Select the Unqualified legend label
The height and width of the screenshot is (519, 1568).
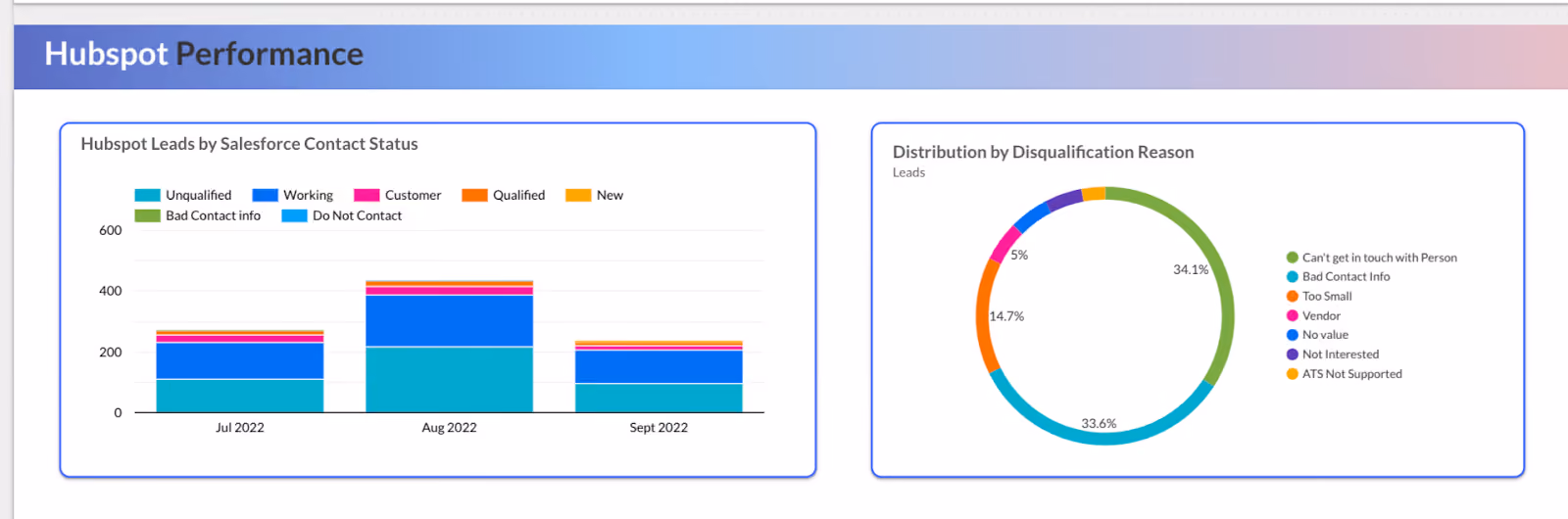199,195
